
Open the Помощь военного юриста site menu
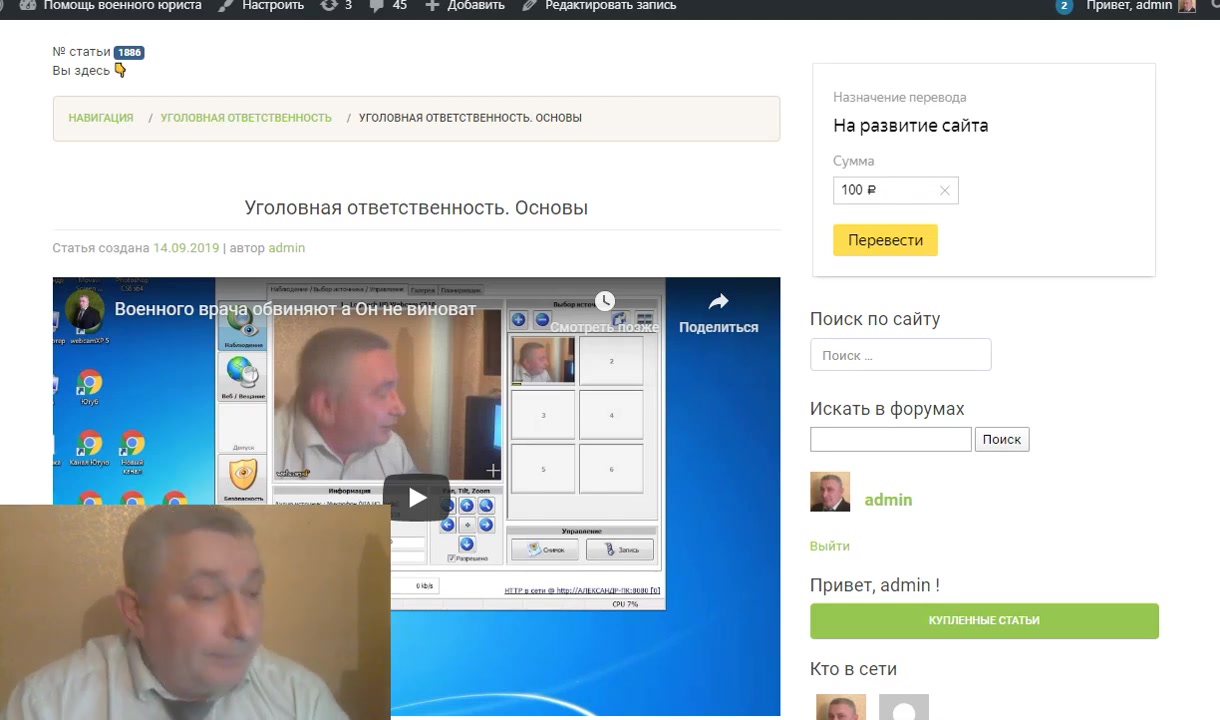(110, 6)
